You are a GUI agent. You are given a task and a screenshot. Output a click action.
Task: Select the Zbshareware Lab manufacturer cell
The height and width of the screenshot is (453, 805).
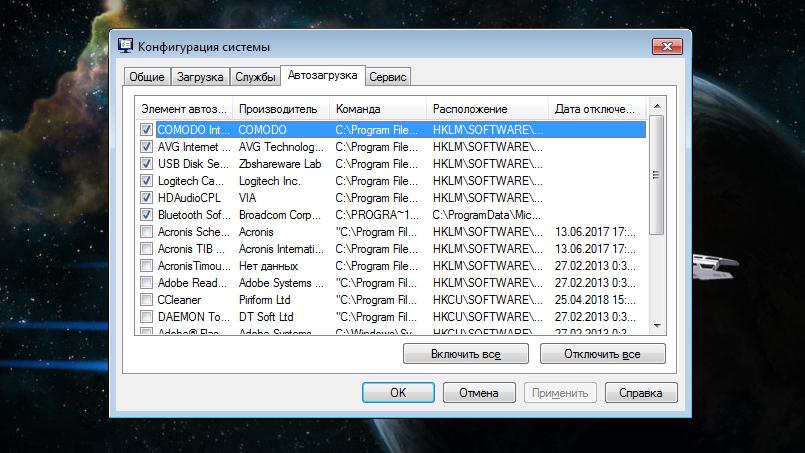(280, 164)
